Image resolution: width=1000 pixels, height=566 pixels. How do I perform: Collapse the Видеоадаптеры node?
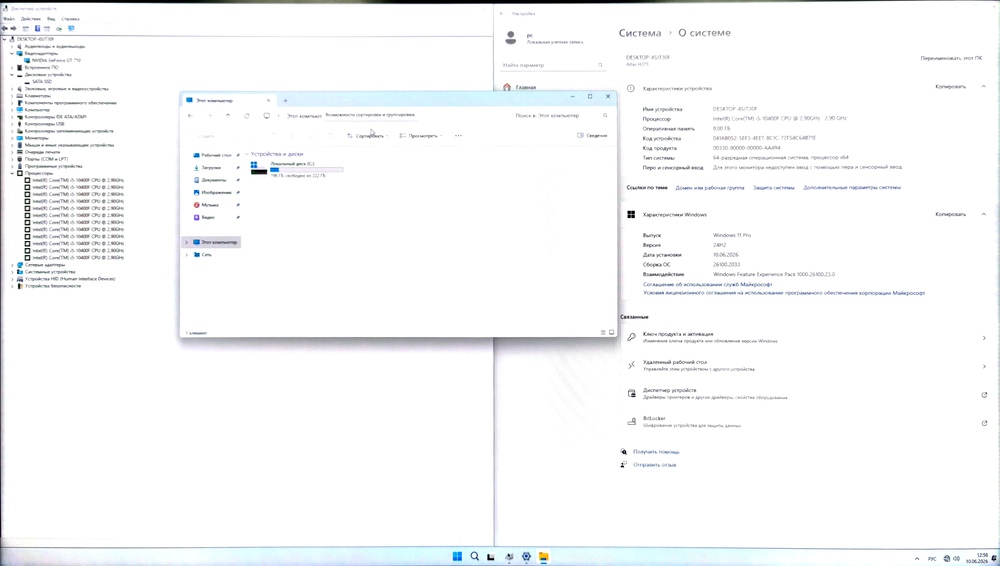point(11,54)
